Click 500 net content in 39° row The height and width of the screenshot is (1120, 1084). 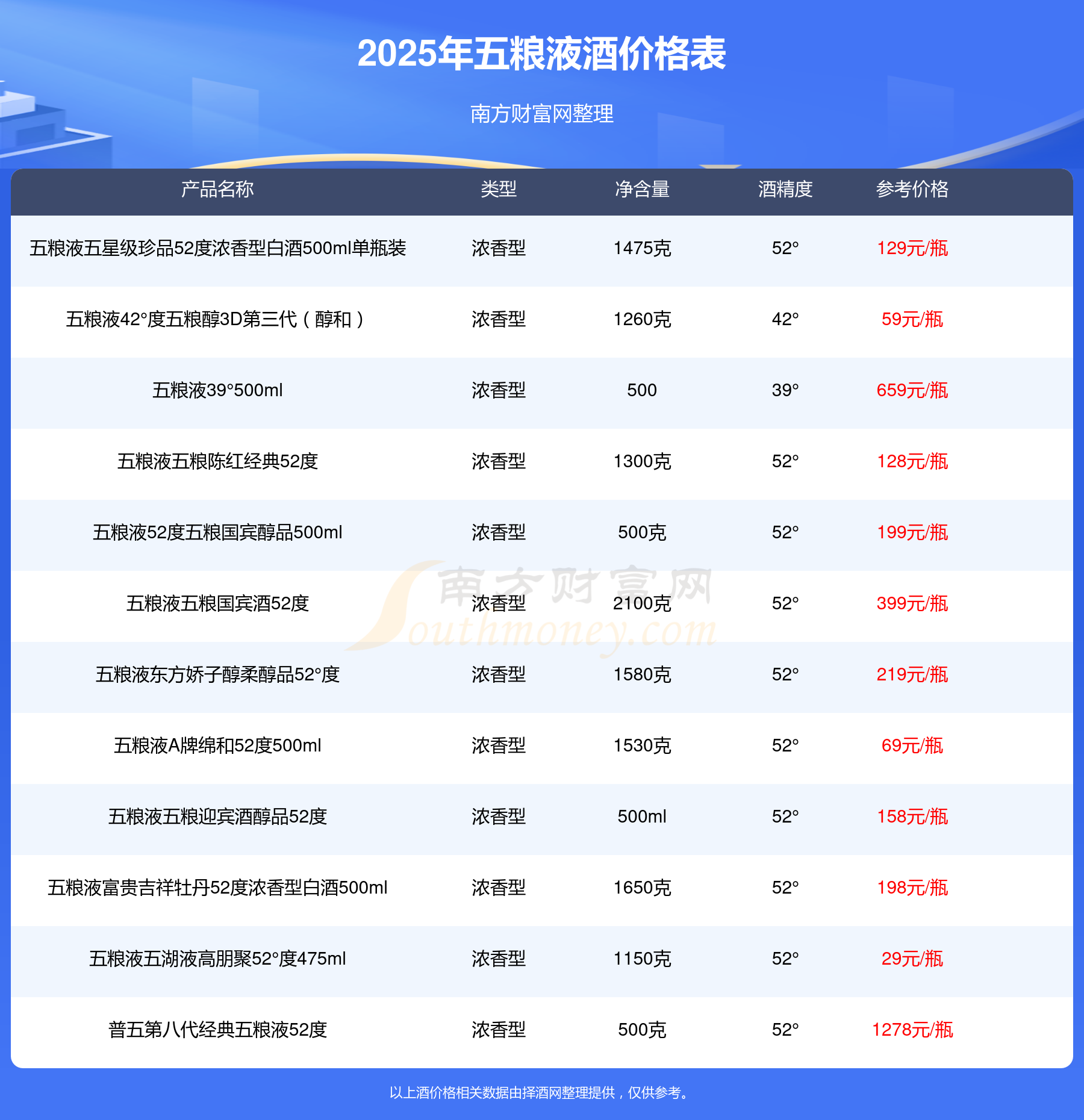(642, 390)
